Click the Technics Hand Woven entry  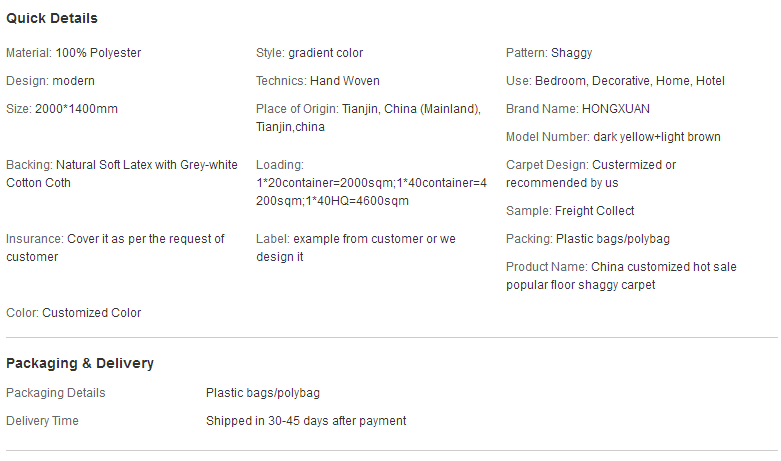coord(318,81)
